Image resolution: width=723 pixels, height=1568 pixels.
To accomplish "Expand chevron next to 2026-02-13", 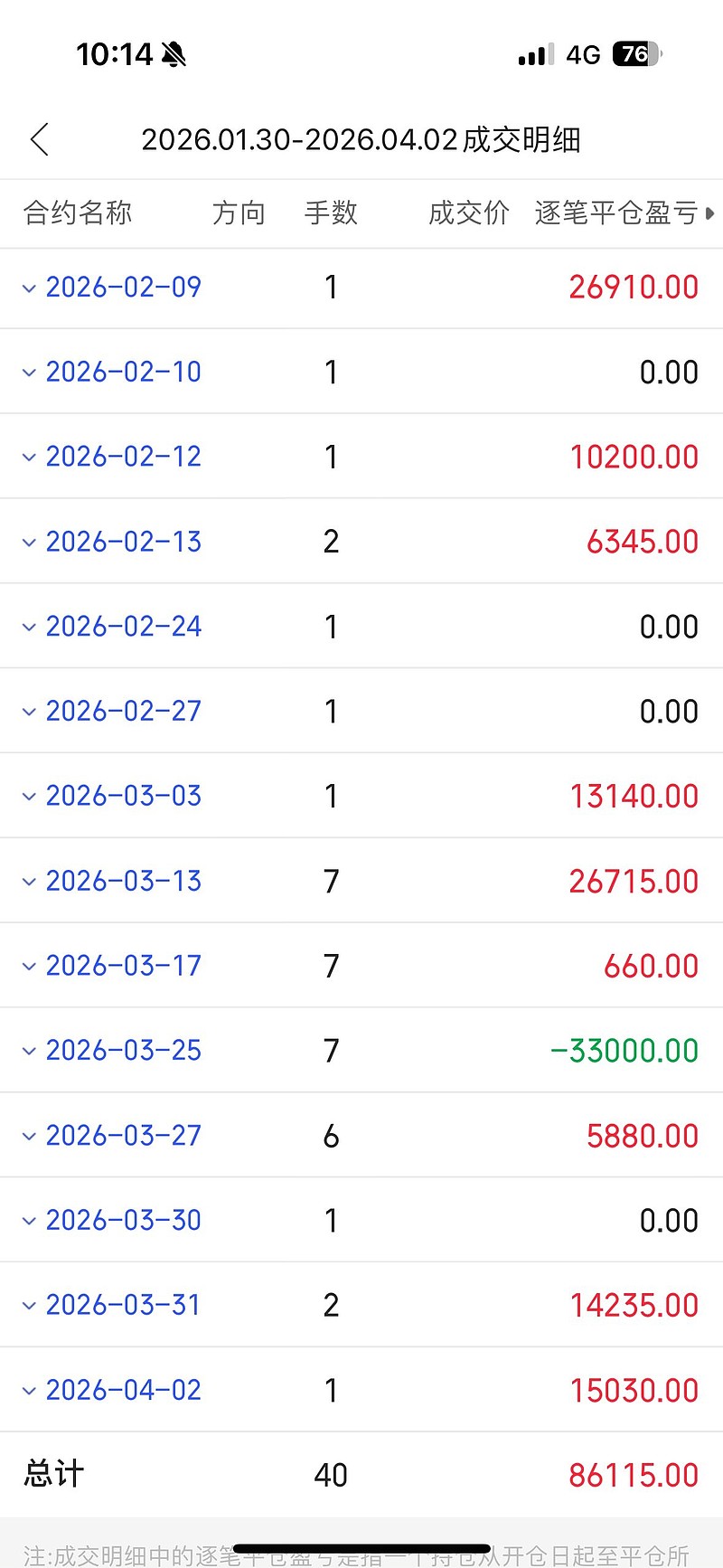I will (x=29, y=543).
